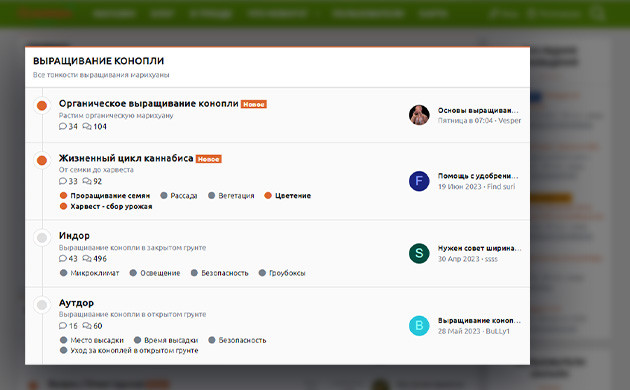Click the orange status dot of Жизненный цикл
630x390 pixels.
tap(42, 160)
